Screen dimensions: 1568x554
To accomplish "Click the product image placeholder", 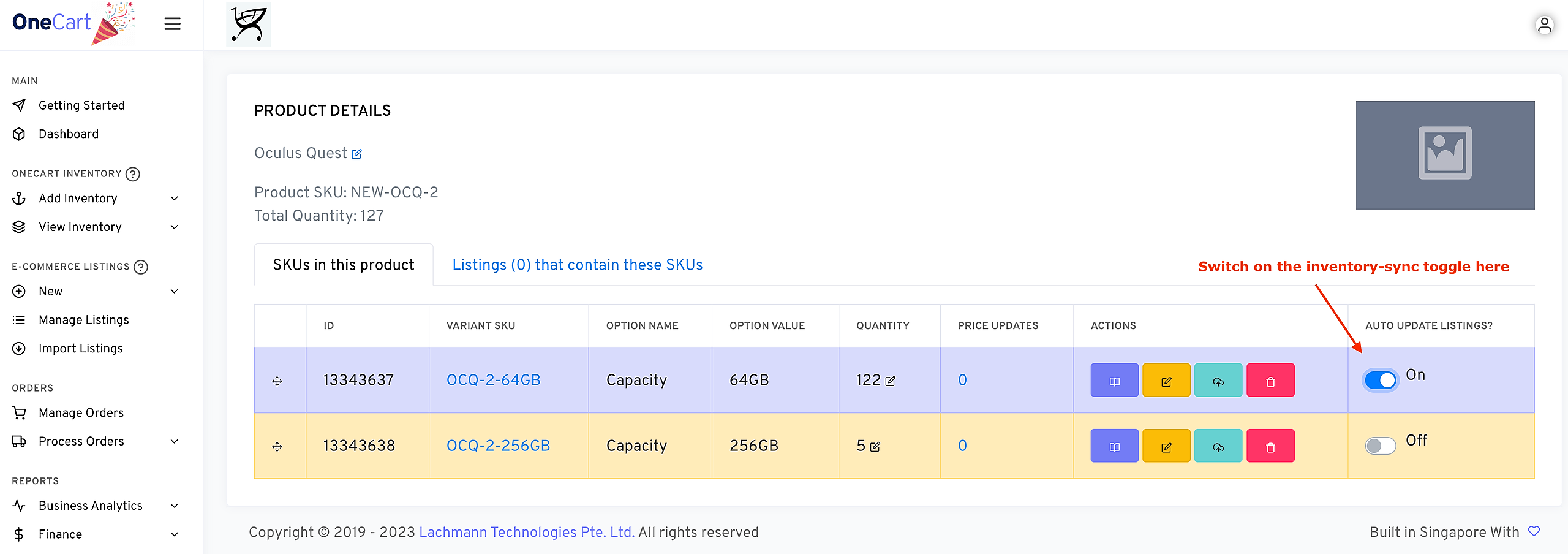I will [x=1445, y=155].
